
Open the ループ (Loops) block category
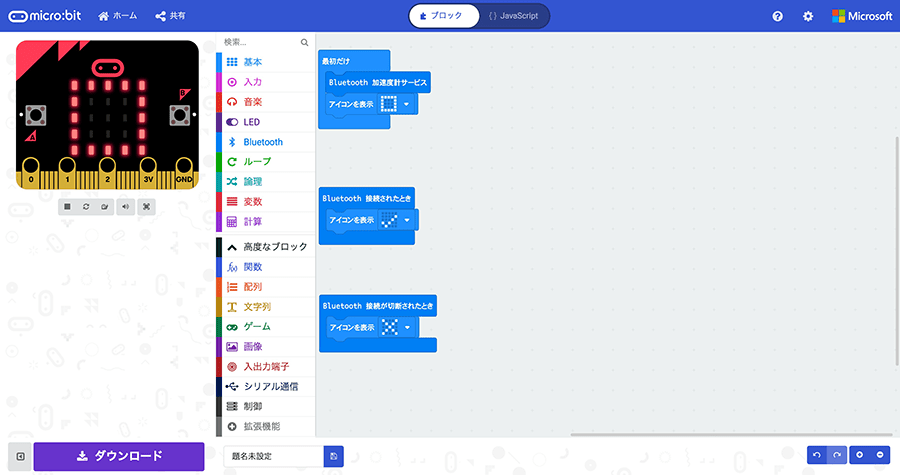[x=266, y=162]
